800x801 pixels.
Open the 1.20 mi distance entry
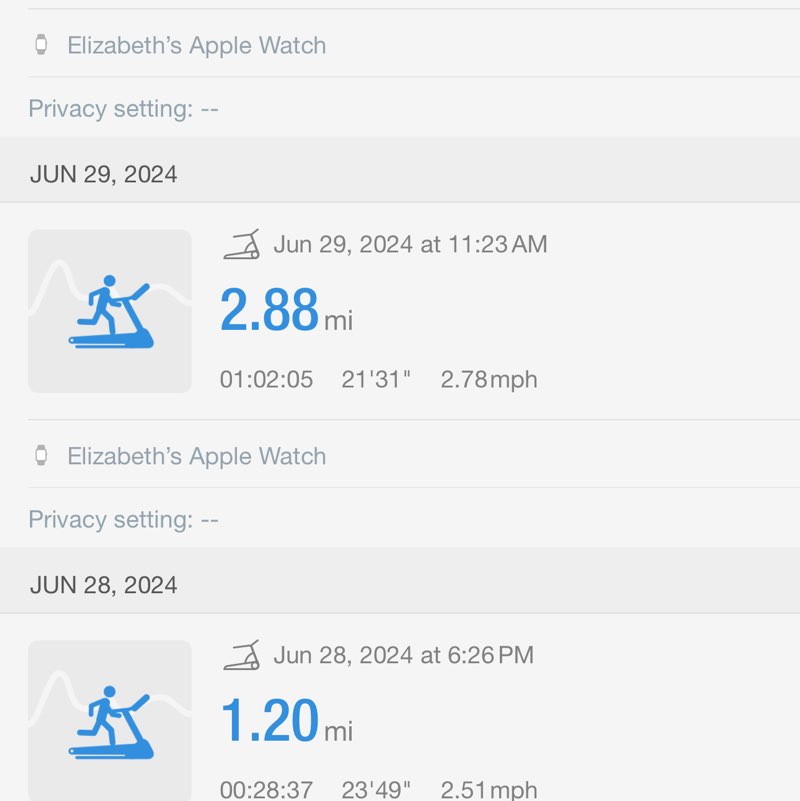click(286, 721)
